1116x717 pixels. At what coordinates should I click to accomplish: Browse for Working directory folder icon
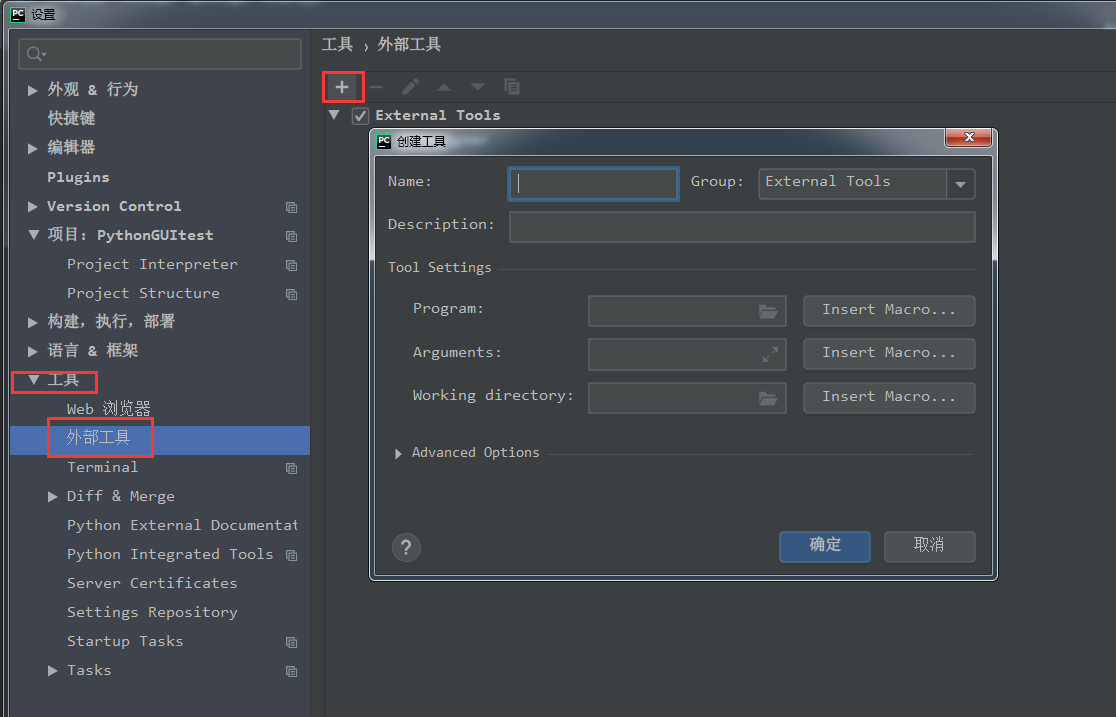768,398
